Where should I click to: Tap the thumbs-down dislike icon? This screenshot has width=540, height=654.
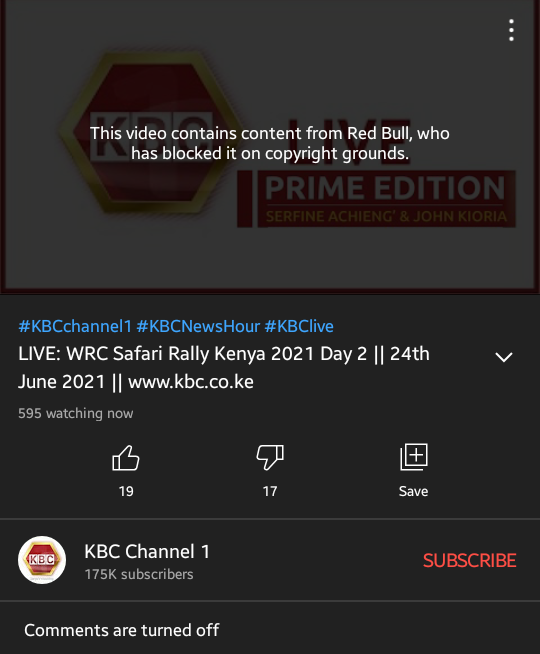270,458
